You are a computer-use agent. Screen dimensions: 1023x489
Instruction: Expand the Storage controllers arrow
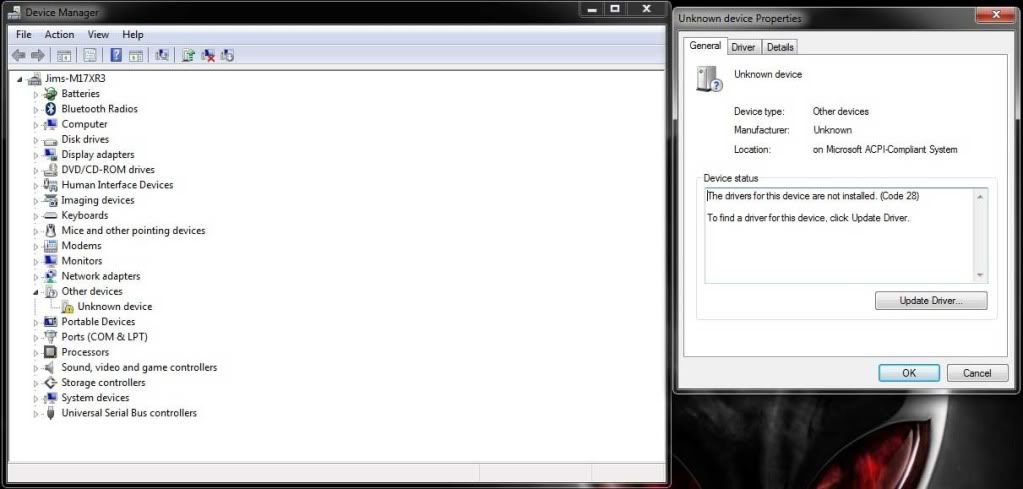pos(36,383)
